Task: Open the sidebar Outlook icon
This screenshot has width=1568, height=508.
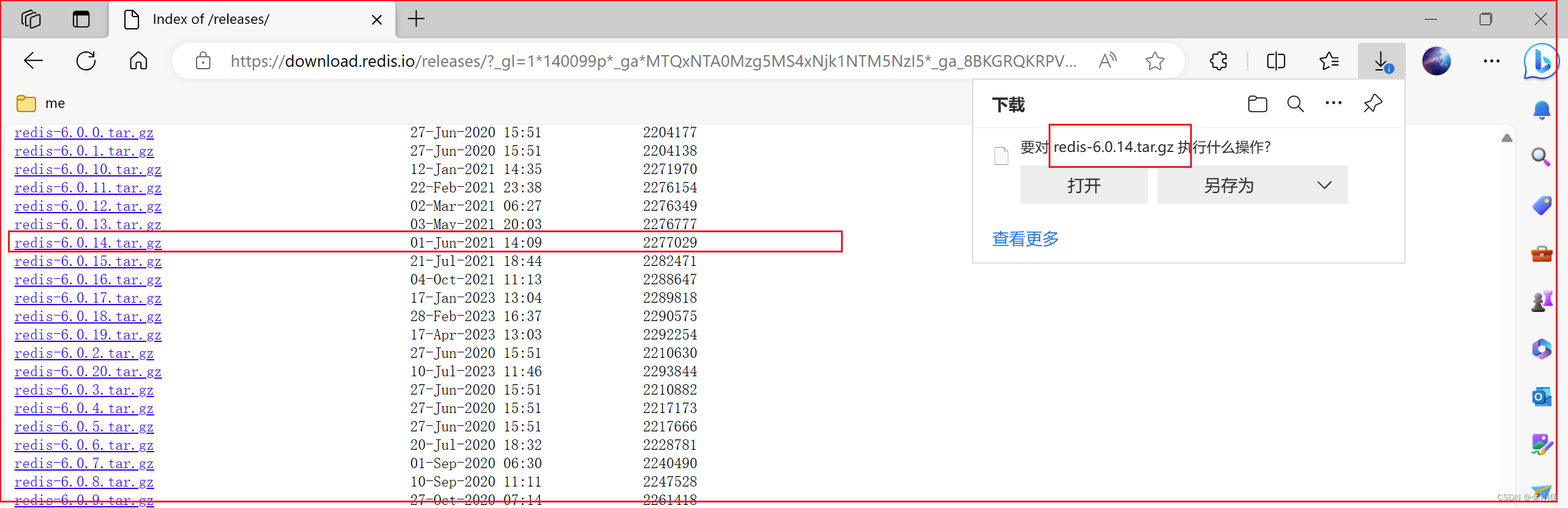Action: coord(1541,396)
